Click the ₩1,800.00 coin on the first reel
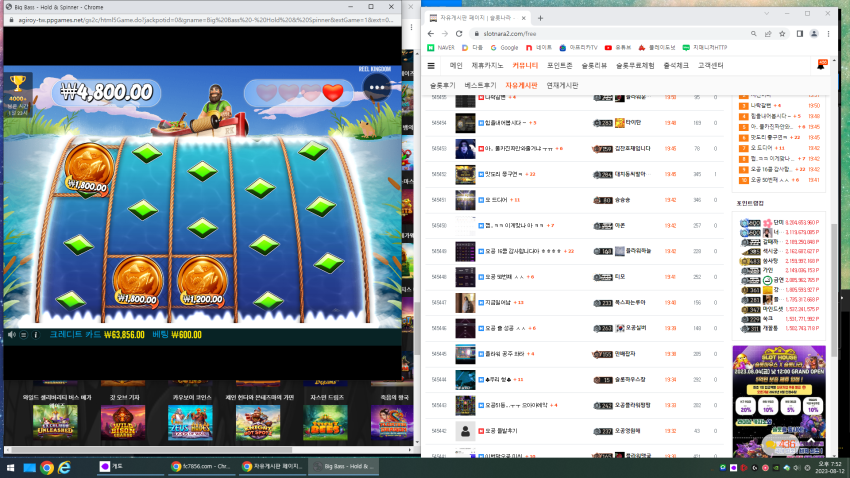 click(89, 169)
